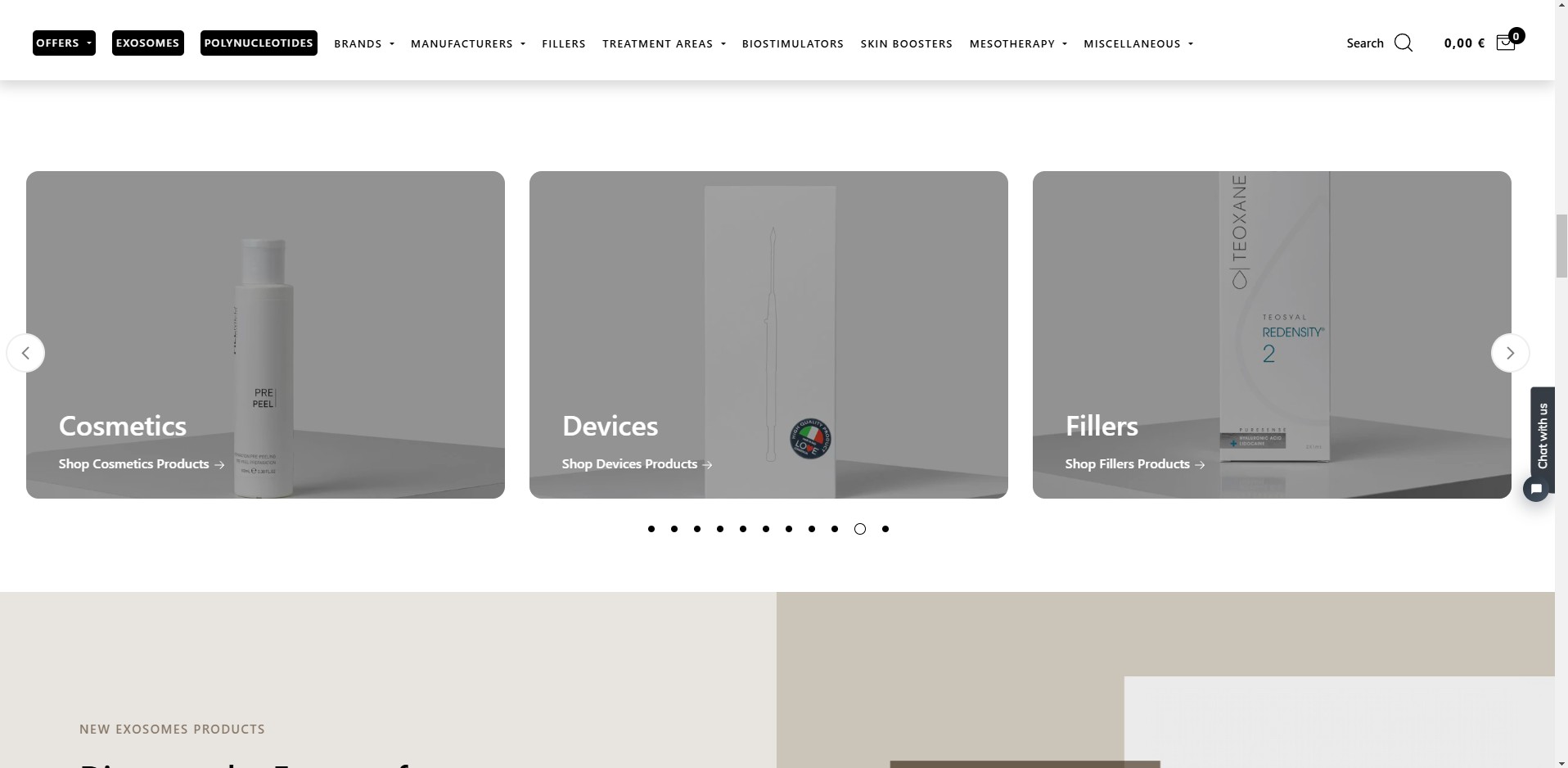Click the carousel previous arrow
The image size is (1568, 768).
point(26,353)
